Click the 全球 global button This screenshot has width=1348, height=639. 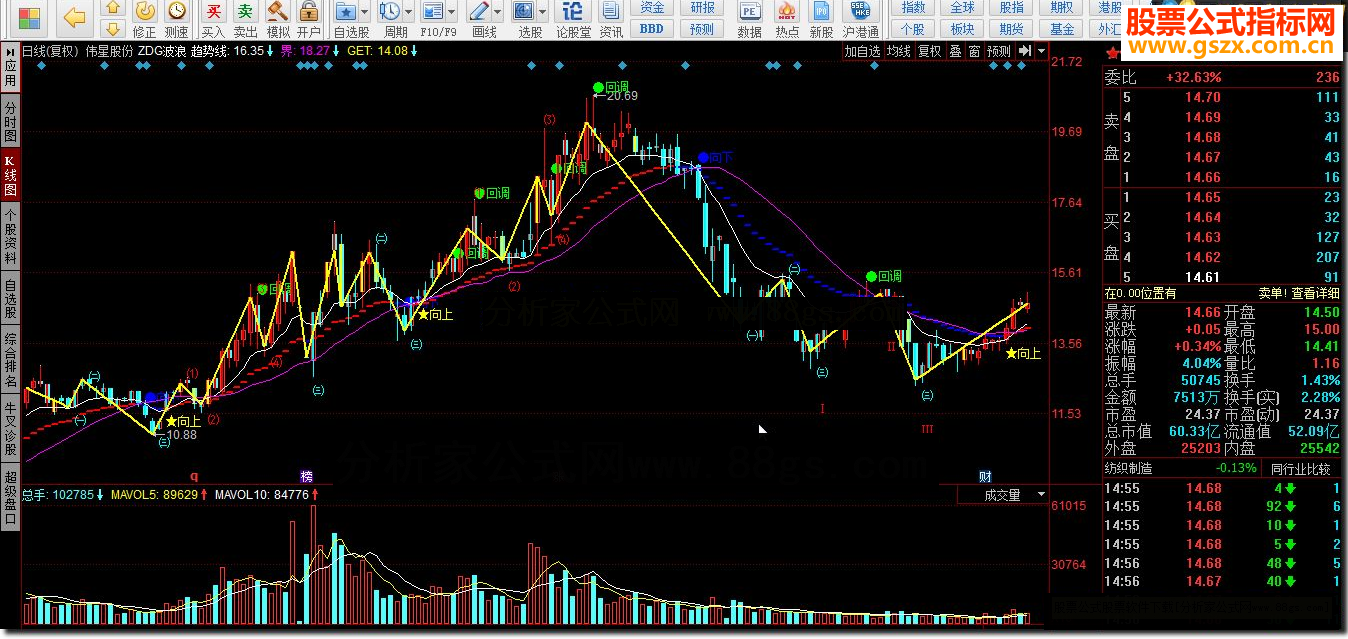pos(962,8)
